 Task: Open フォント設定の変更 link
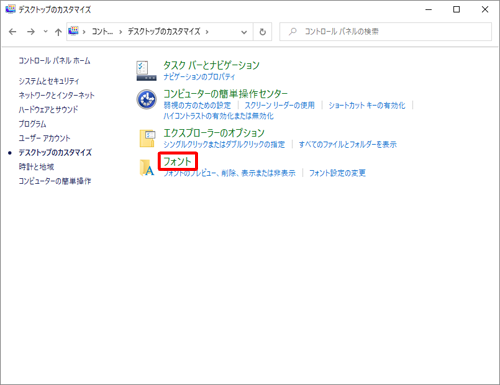(x=337, y=173)
